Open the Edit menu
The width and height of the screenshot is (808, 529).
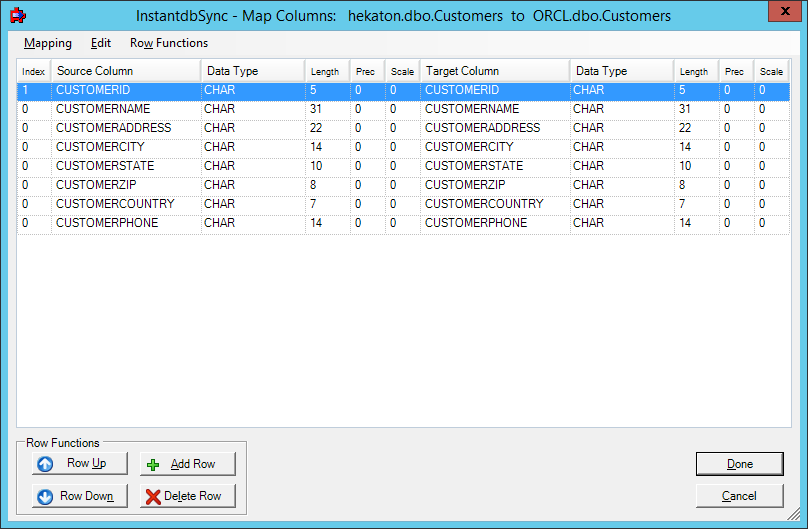coord(101,43)
